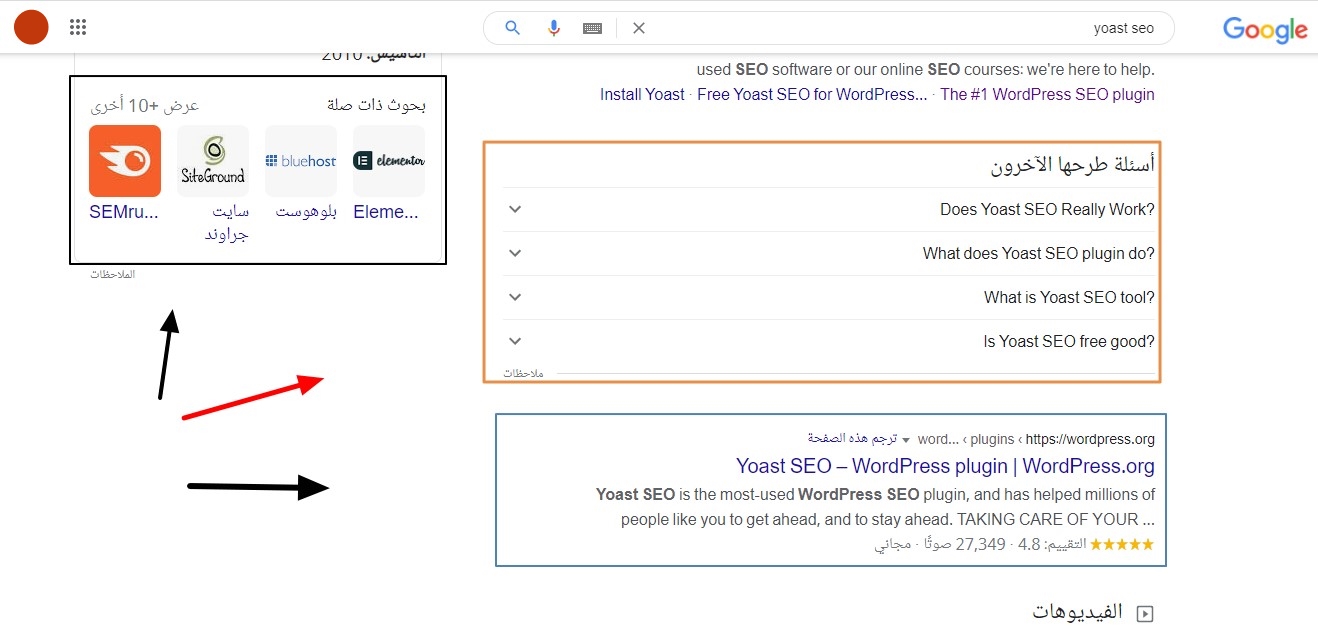Open the "Install Yoast" sitelink
This screenshot has width=1318, height=632.
click(x=642, y=95)
